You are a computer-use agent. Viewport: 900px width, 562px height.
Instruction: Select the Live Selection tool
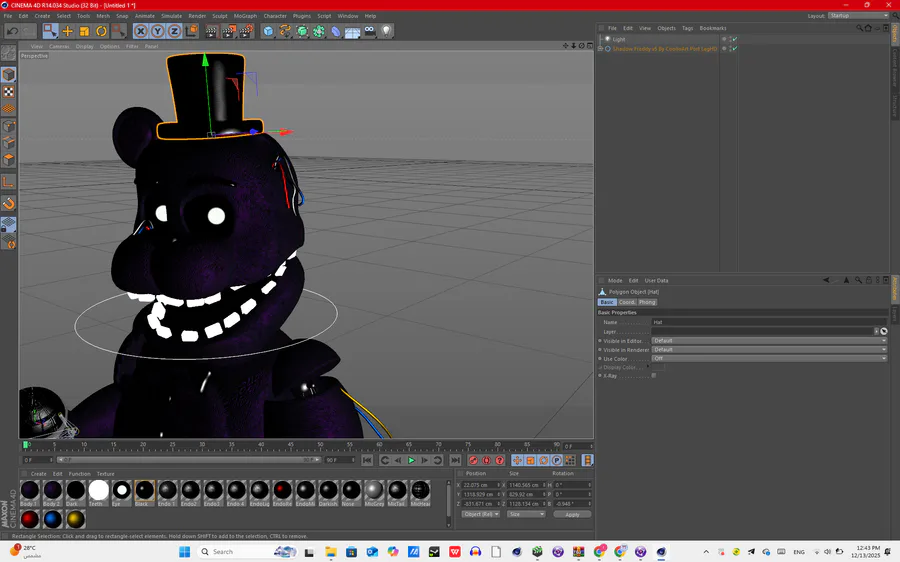point(51,31)
